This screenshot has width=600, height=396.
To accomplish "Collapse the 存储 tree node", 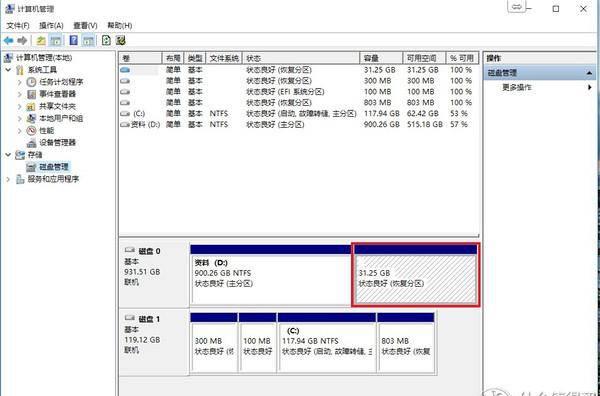I will click(x=8, y=155).
